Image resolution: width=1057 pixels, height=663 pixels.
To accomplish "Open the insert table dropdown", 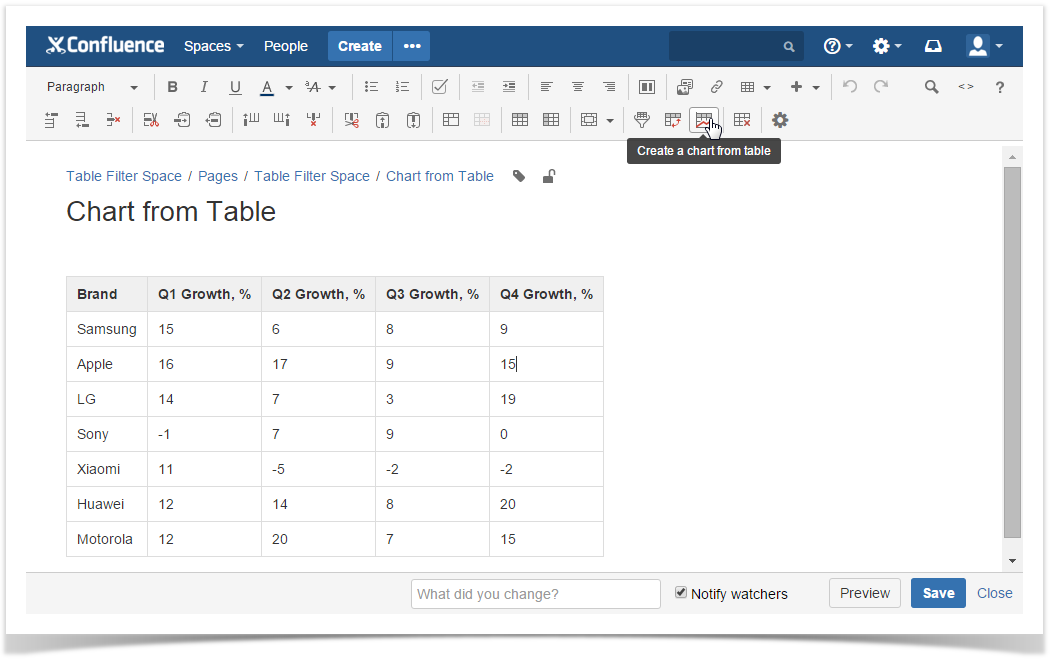I will point(755,87).
